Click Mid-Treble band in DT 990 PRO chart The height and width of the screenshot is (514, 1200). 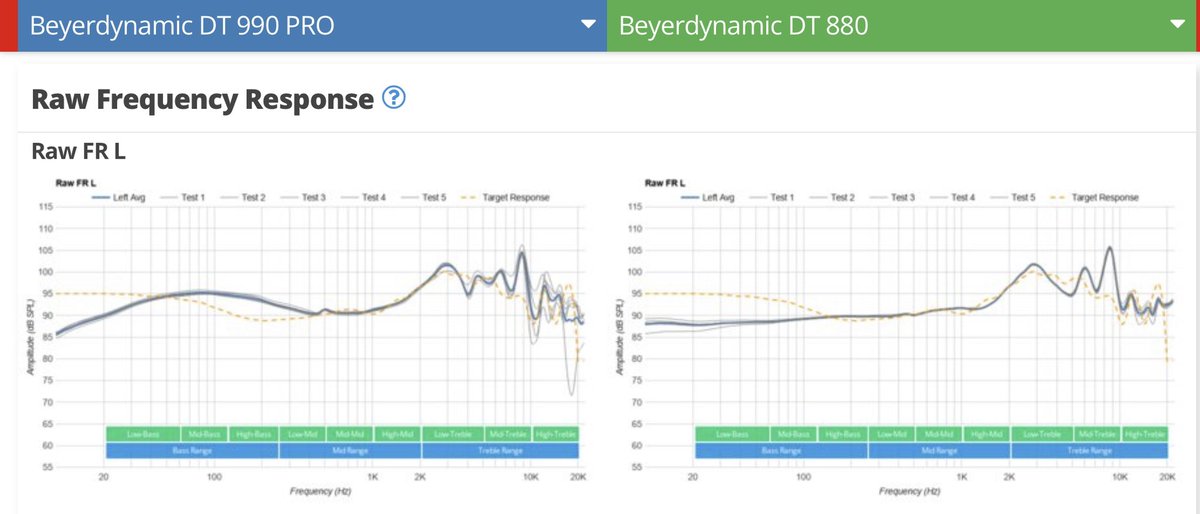pos(507,434)
